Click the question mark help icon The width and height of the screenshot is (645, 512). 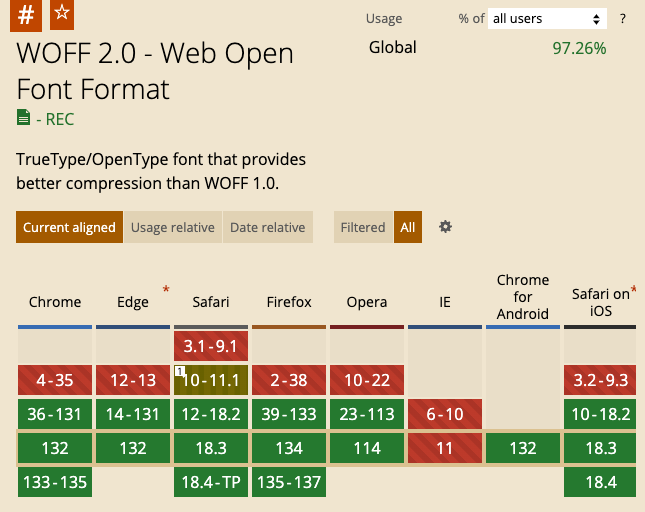pyautogui.click(x=623, y=19)
